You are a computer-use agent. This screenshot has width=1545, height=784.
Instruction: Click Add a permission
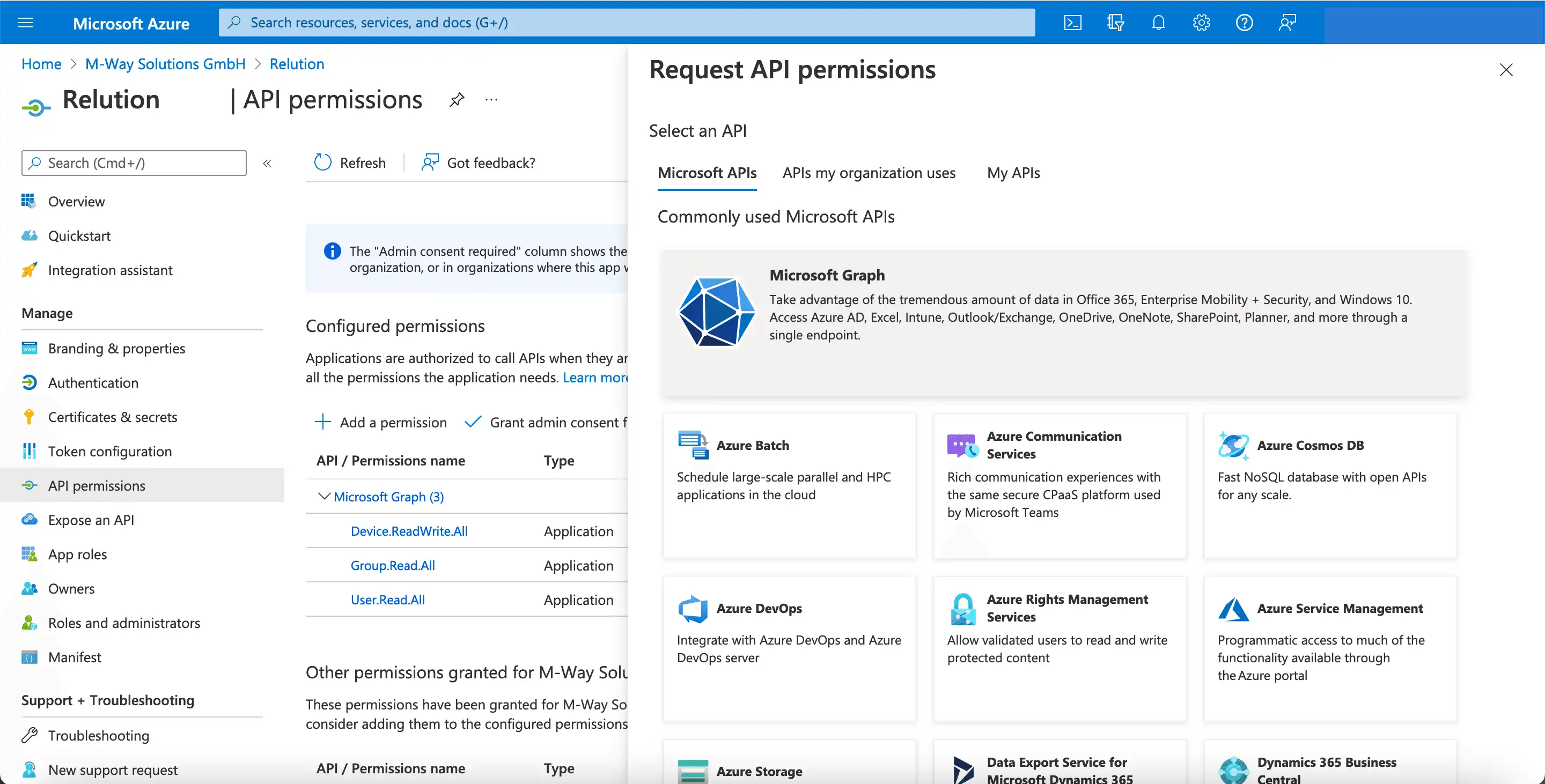(x=381, y=422)
